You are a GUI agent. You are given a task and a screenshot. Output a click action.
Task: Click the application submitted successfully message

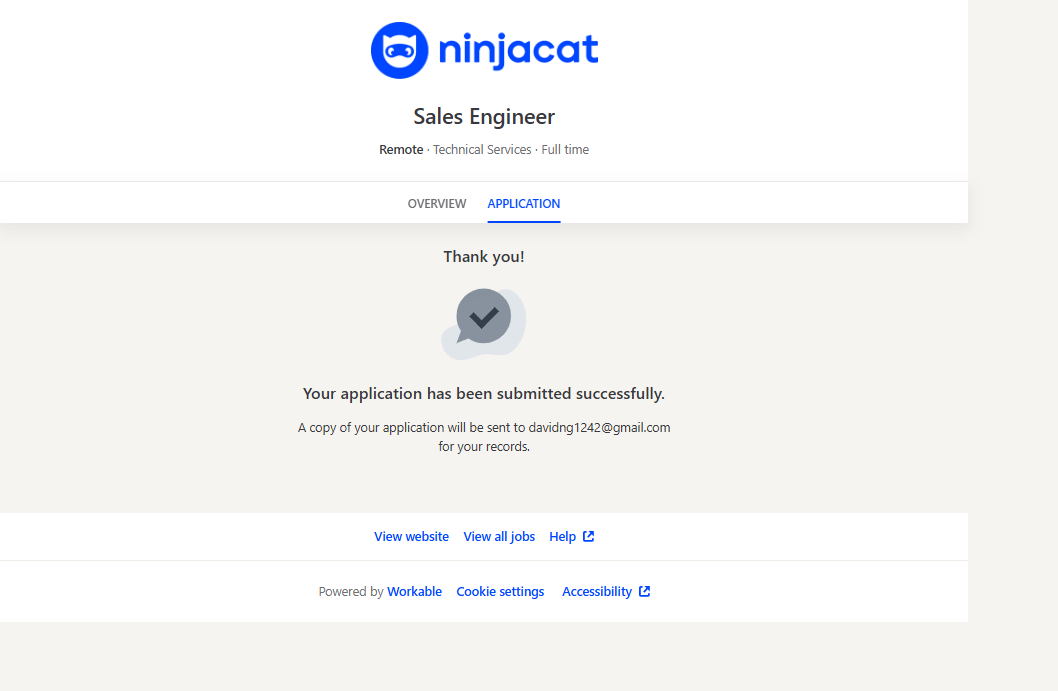[x=484, y=394]
